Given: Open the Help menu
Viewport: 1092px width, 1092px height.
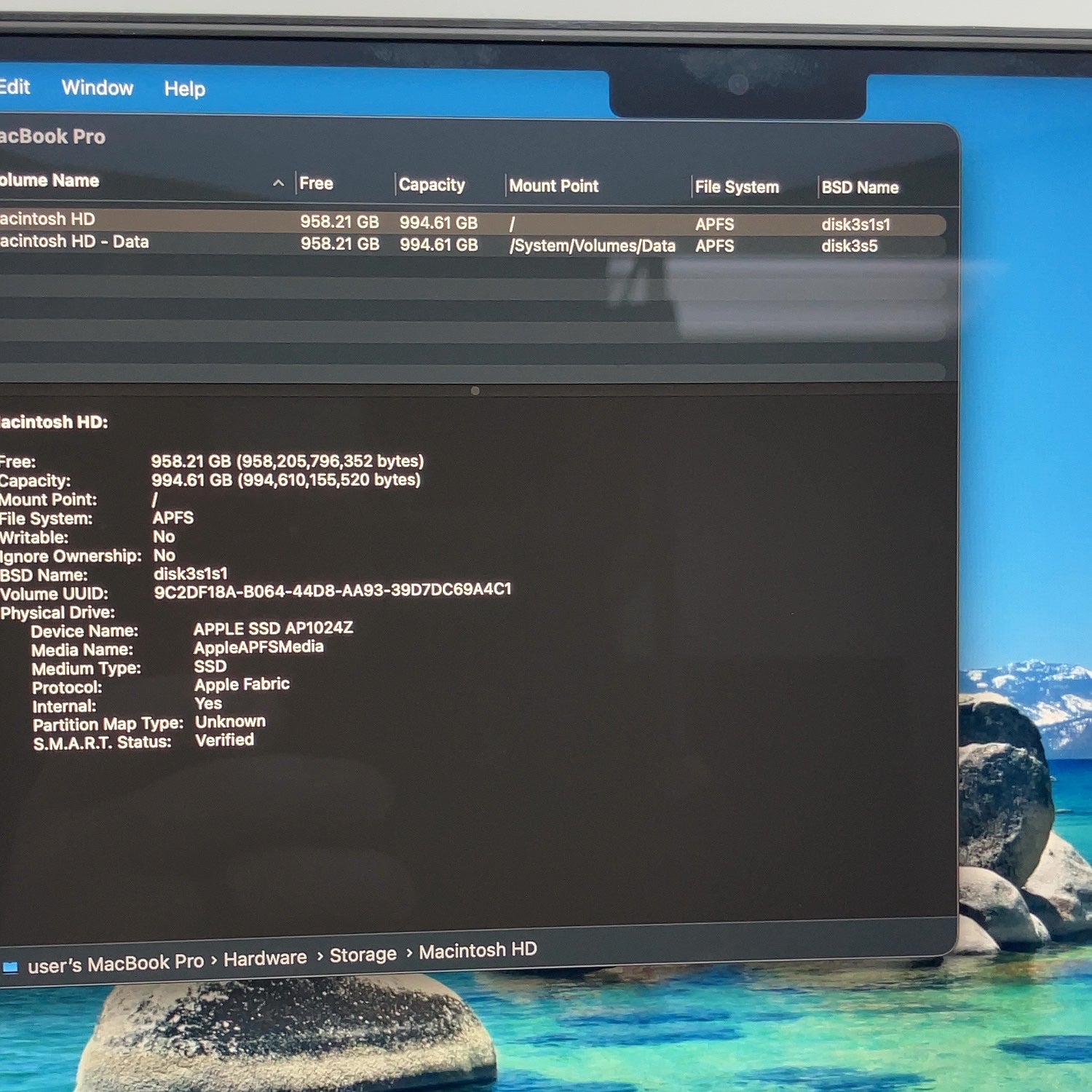Looking at the screenshot, I should [x=185, y=89].
